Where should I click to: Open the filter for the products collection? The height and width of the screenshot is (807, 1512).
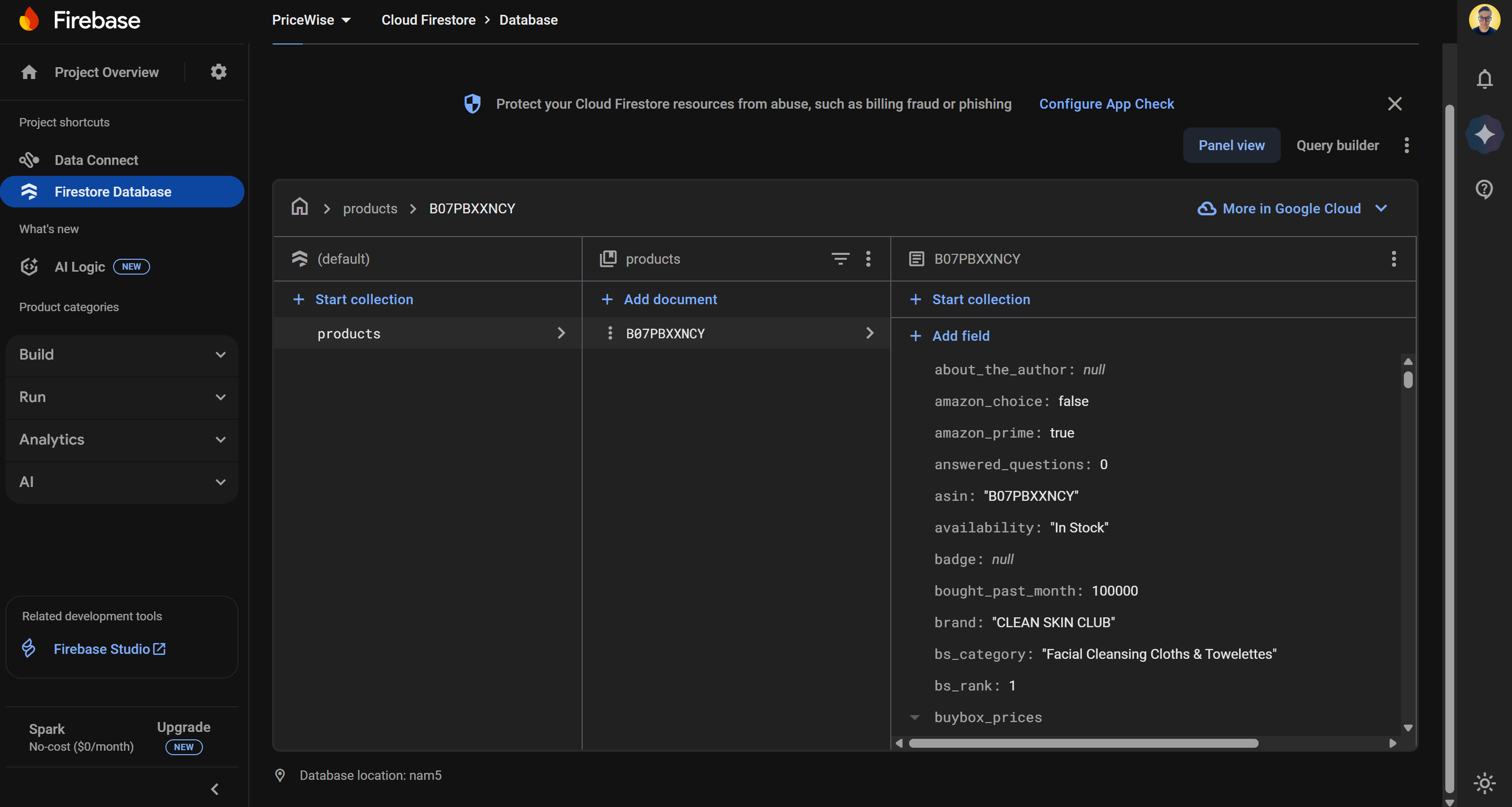pos(840,259)
